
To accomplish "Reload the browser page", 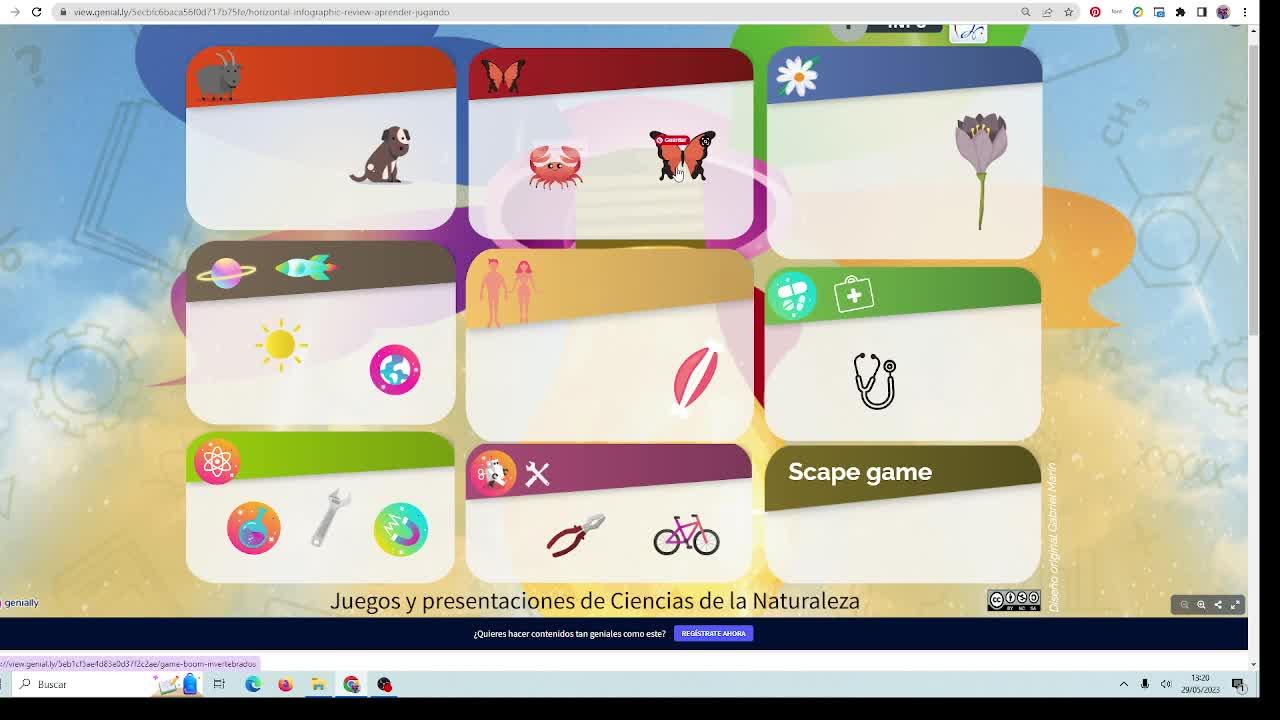I will (x=36, y=12).
